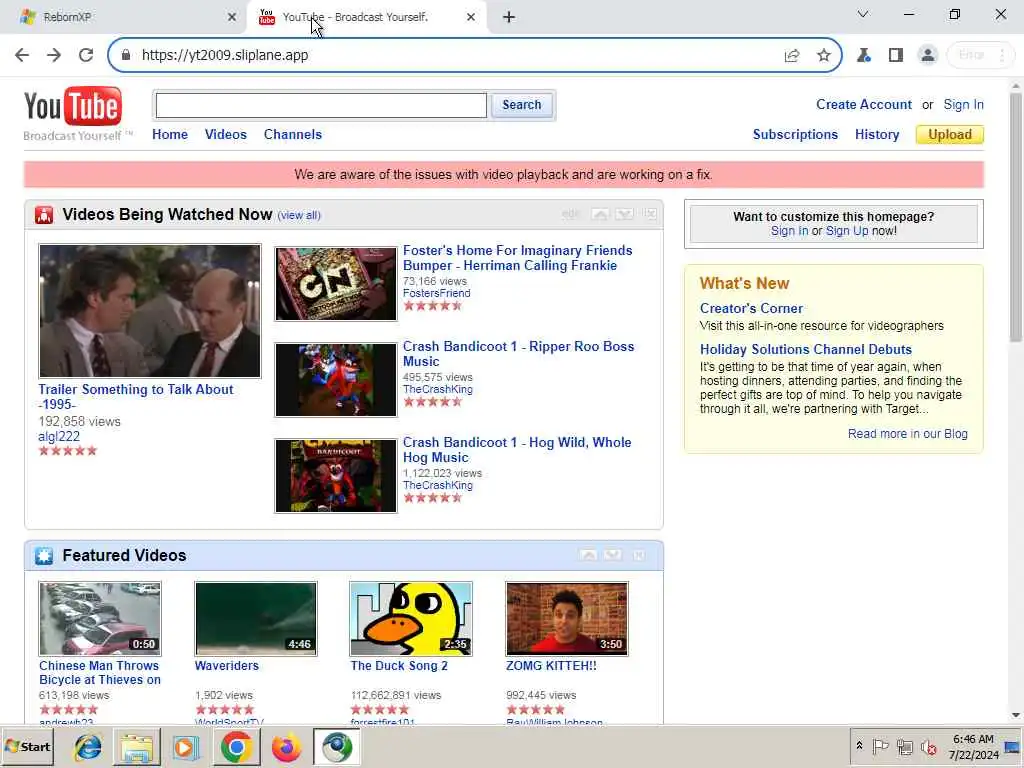Open a new browser tab
This screenshot has width=1024, height=768.
(509, 18)
